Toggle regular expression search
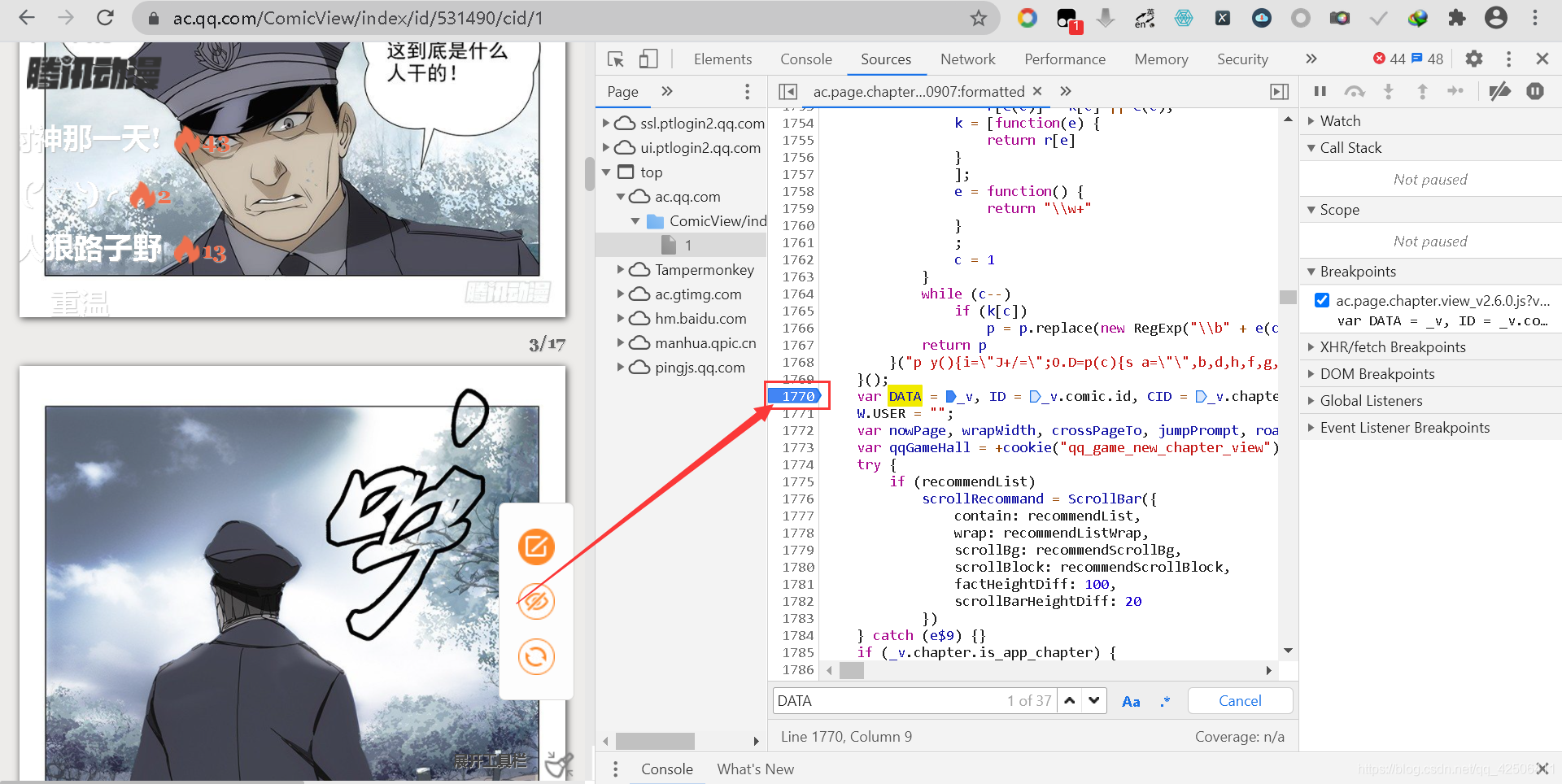Image resolution: width=1562 pixels, height=784 pixels. tap(1165, 701)
